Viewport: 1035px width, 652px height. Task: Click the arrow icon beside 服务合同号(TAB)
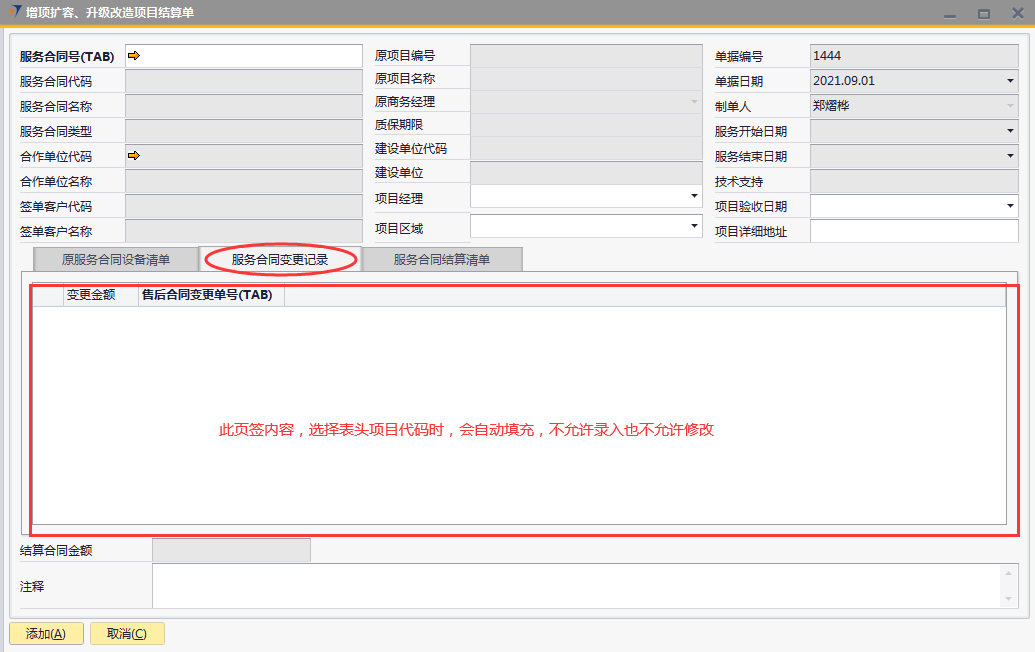click(134, 56)
